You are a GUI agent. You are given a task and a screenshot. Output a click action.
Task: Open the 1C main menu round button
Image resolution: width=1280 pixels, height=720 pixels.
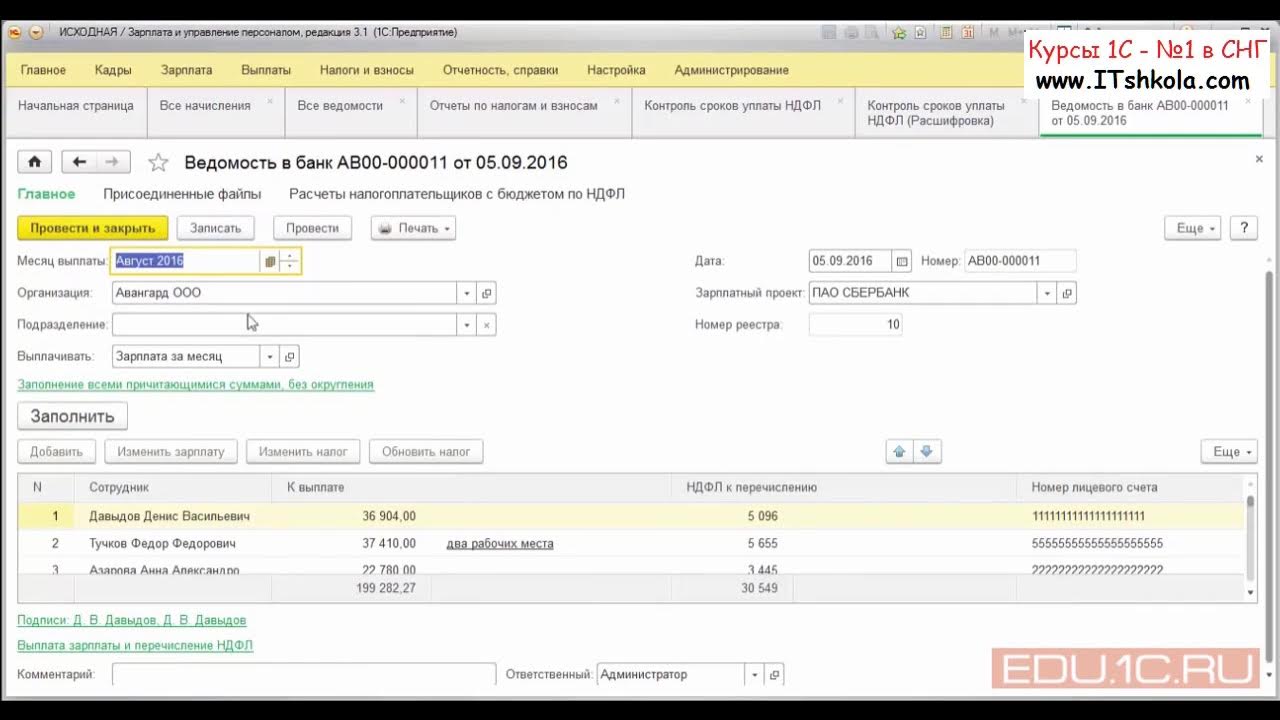point(35,32)
